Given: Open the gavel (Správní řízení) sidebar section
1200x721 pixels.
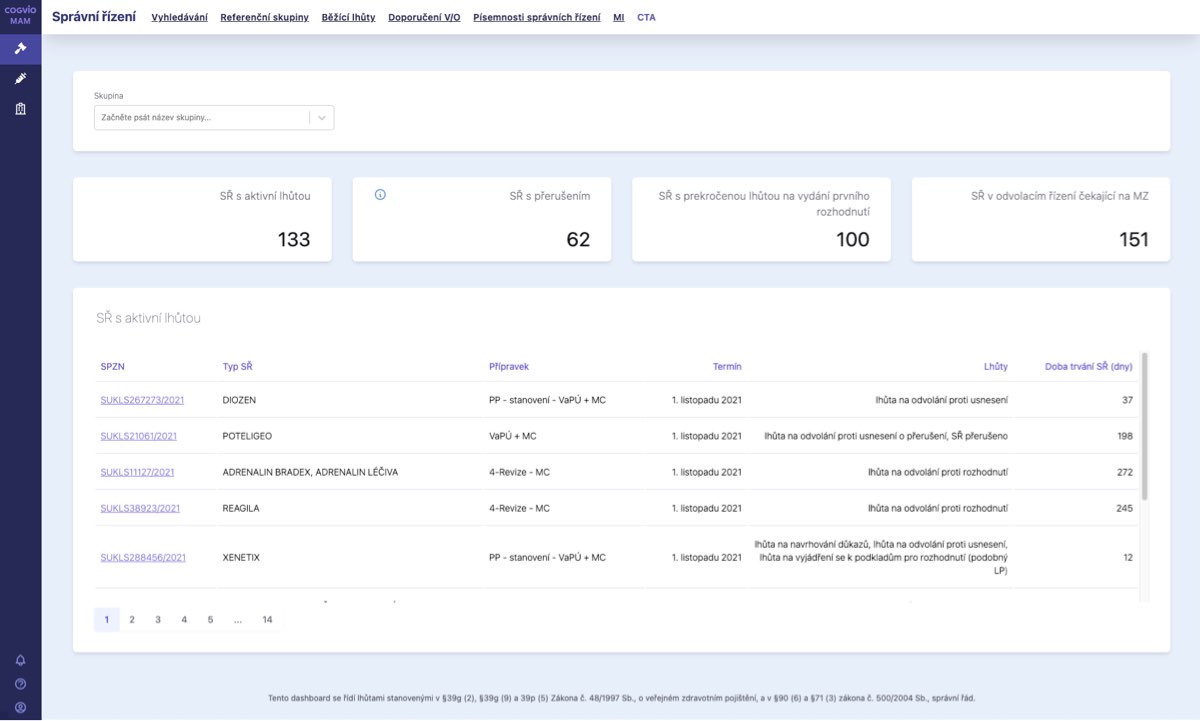Looking at the screenshot, I should click(x=20, y=48).
